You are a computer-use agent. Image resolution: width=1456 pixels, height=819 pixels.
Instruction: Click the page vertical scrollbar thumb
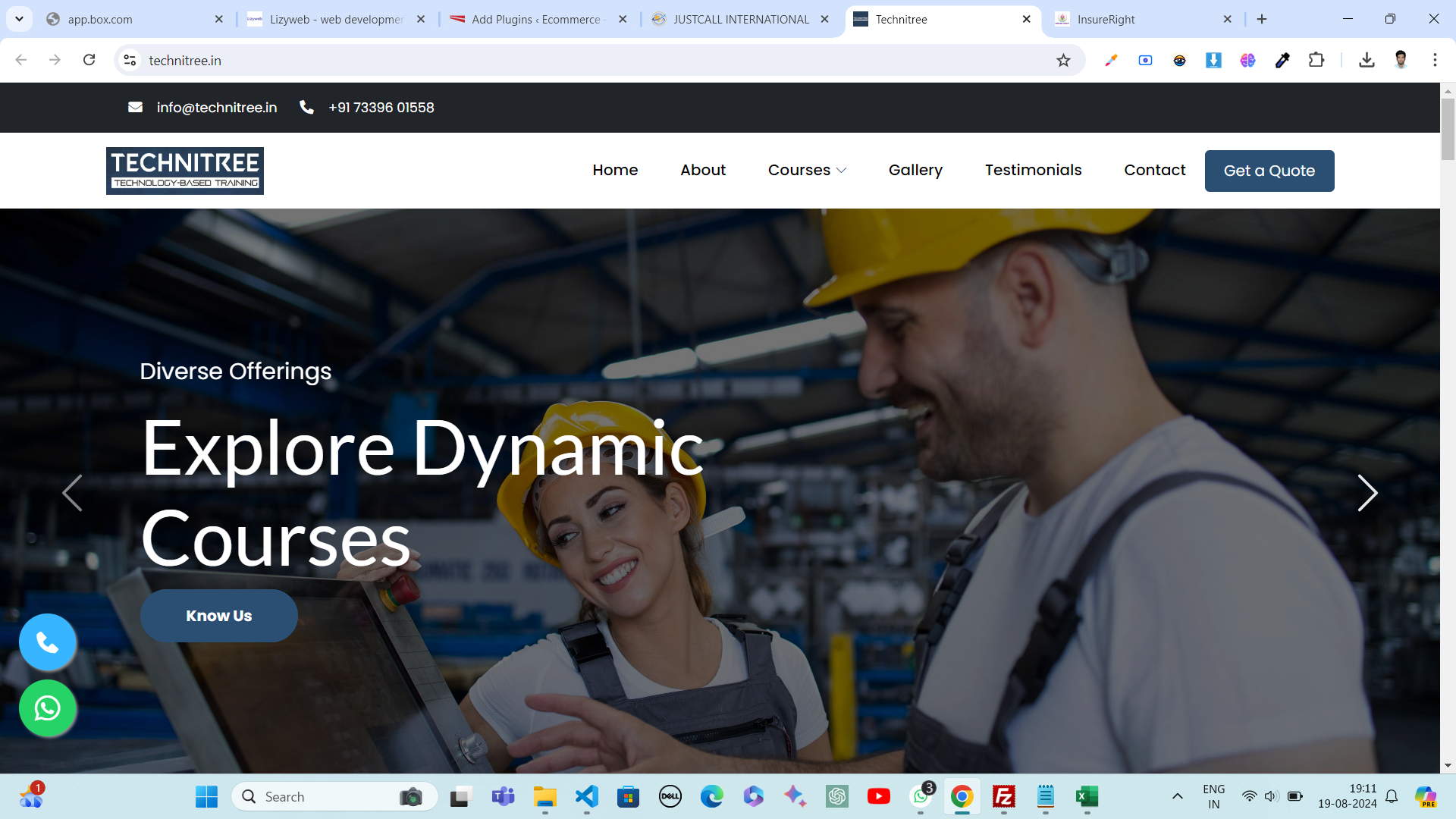pos(1448,129)
